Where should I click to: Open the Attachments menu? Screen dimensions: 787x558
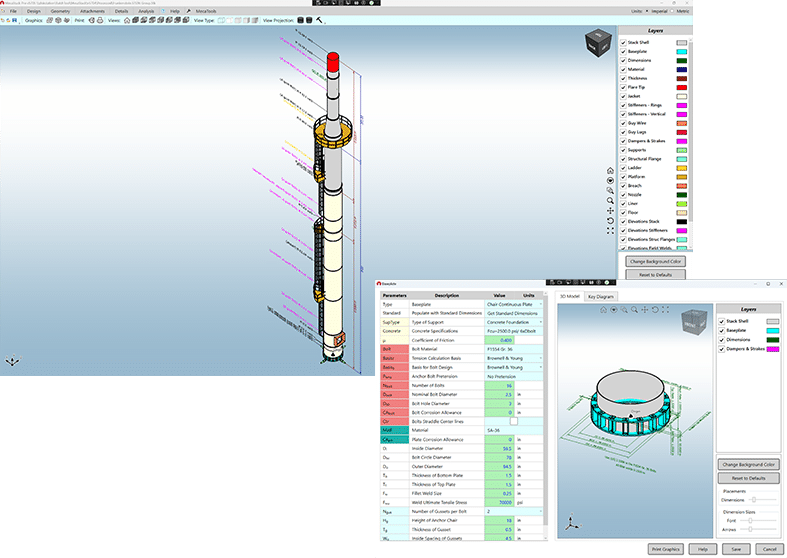[x=92, y=11]
